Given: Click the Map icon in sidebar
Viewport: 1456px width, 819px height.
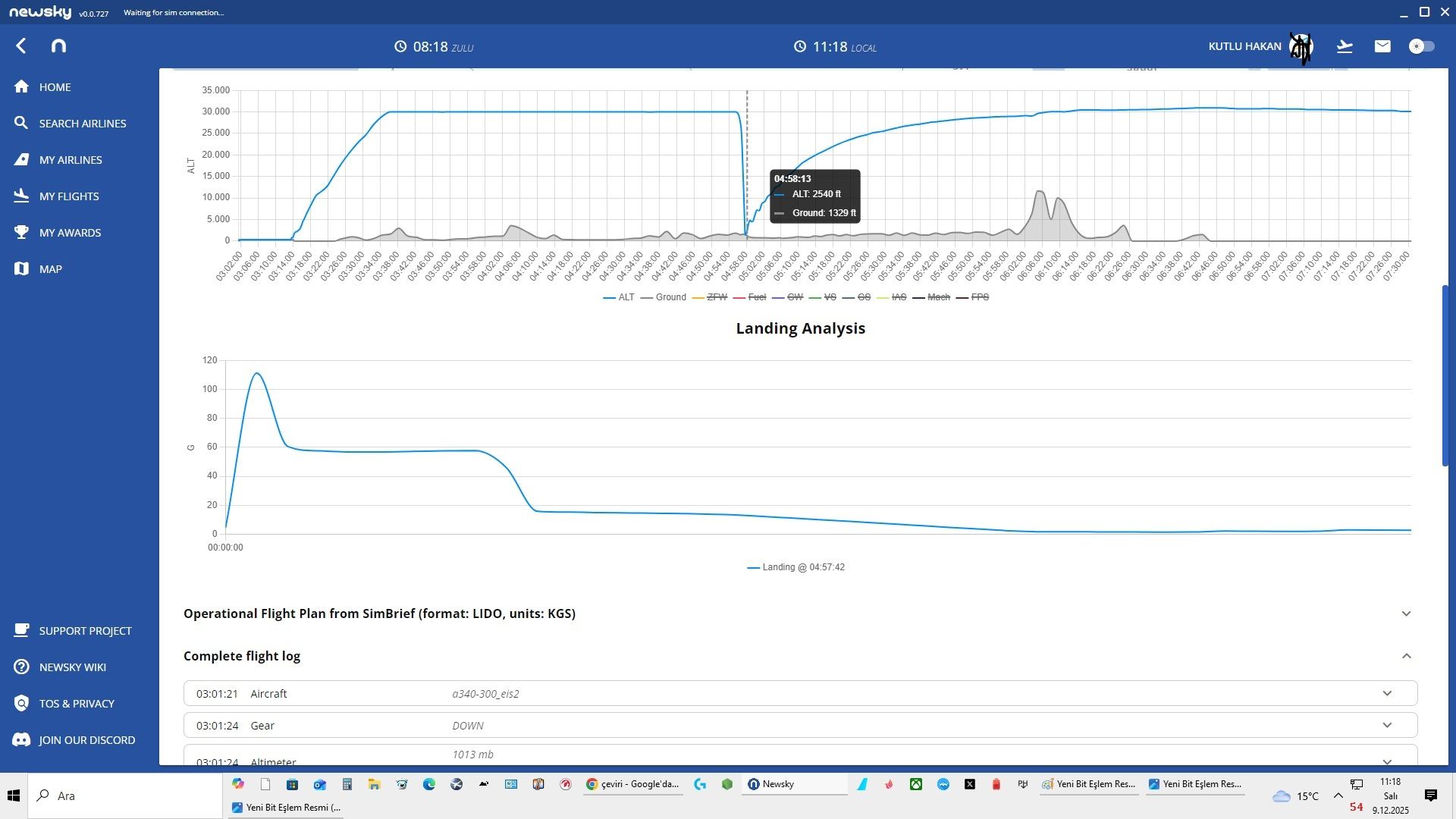Looking at the screenshot, I should click(21, 269).
